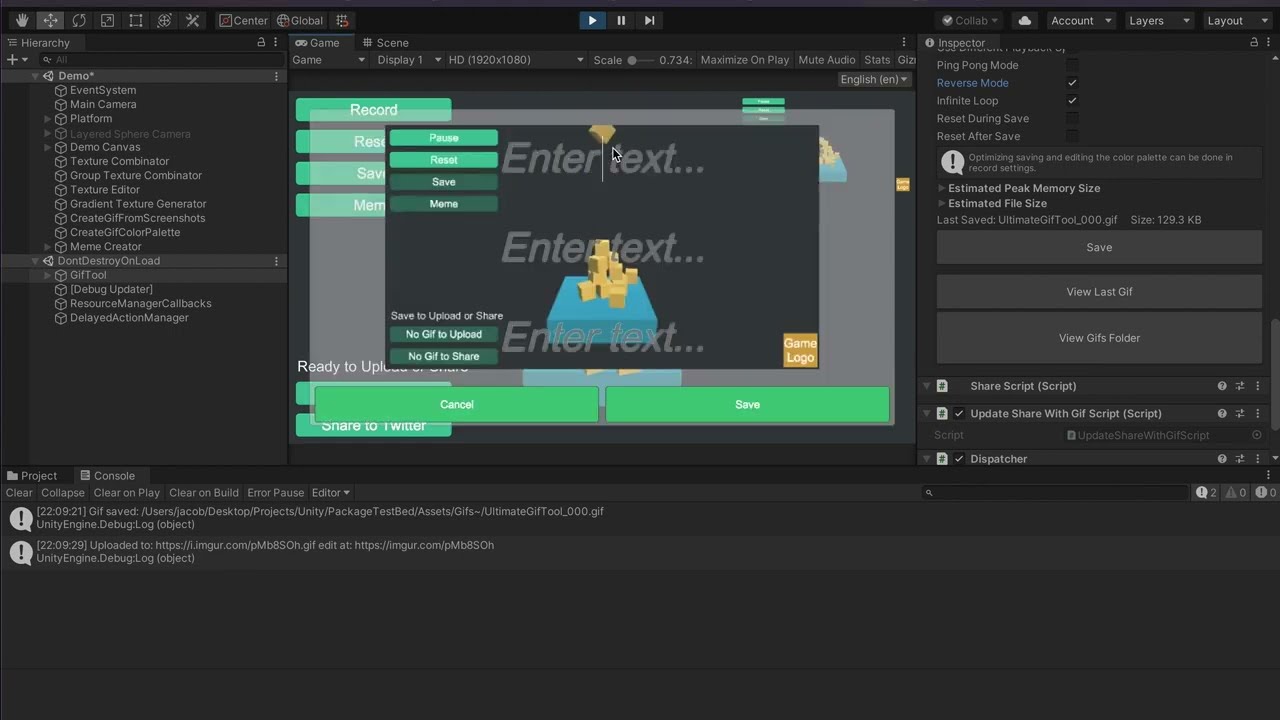This screenshot has height=720, width=1280.
Task: Expand the Platform object arrow
Action: tap(47, 119)
